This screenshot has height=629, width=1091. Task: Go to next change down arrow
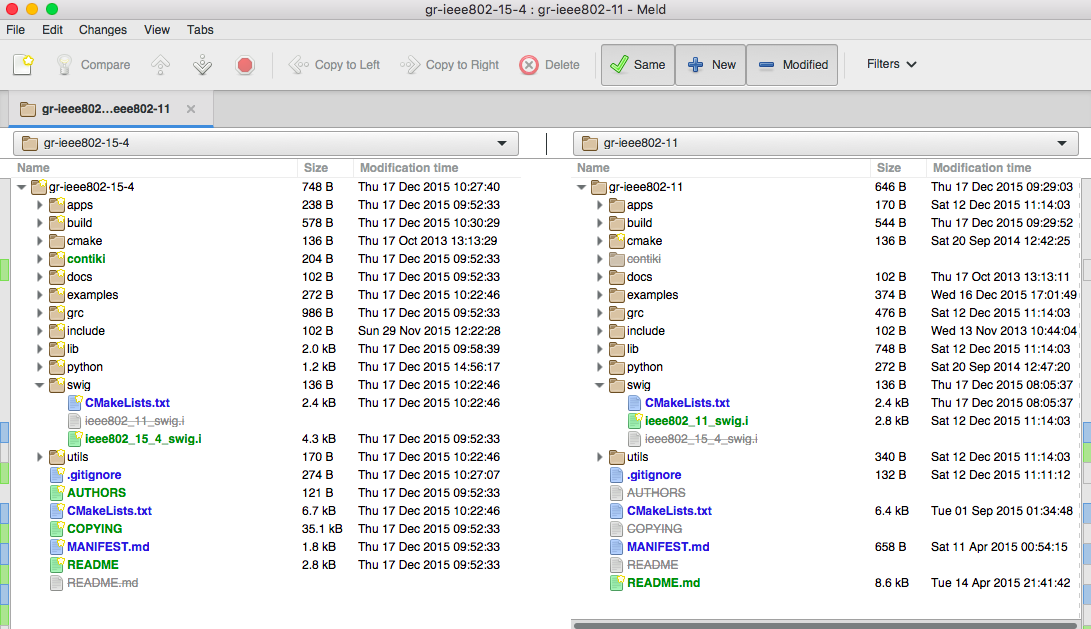tap(202, 65)
